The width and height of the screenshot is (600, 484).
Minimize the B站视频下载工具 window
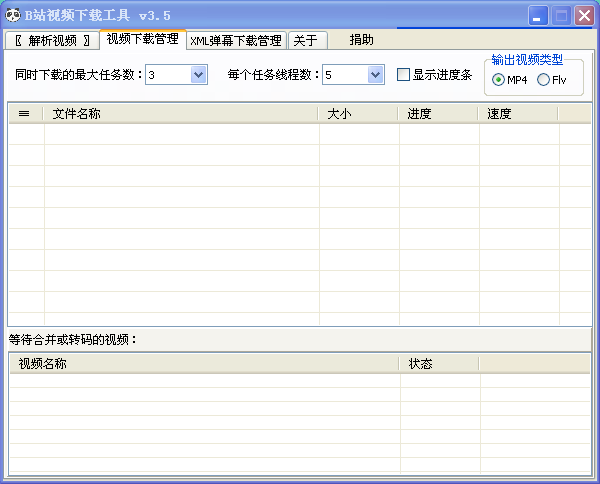click(538, 16)
